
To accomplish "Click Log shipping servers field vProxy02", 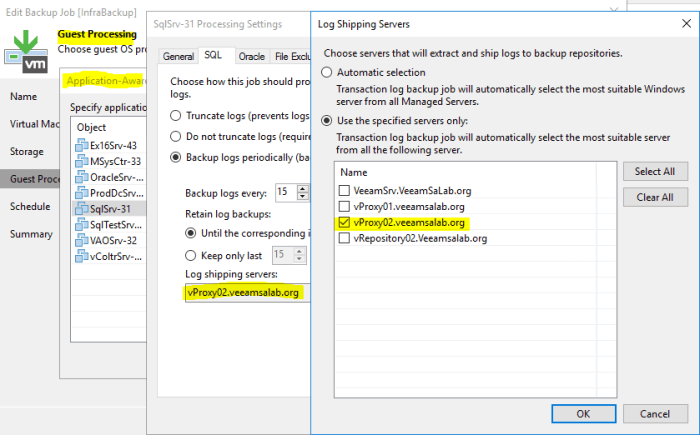I will [x=247, y=293].
